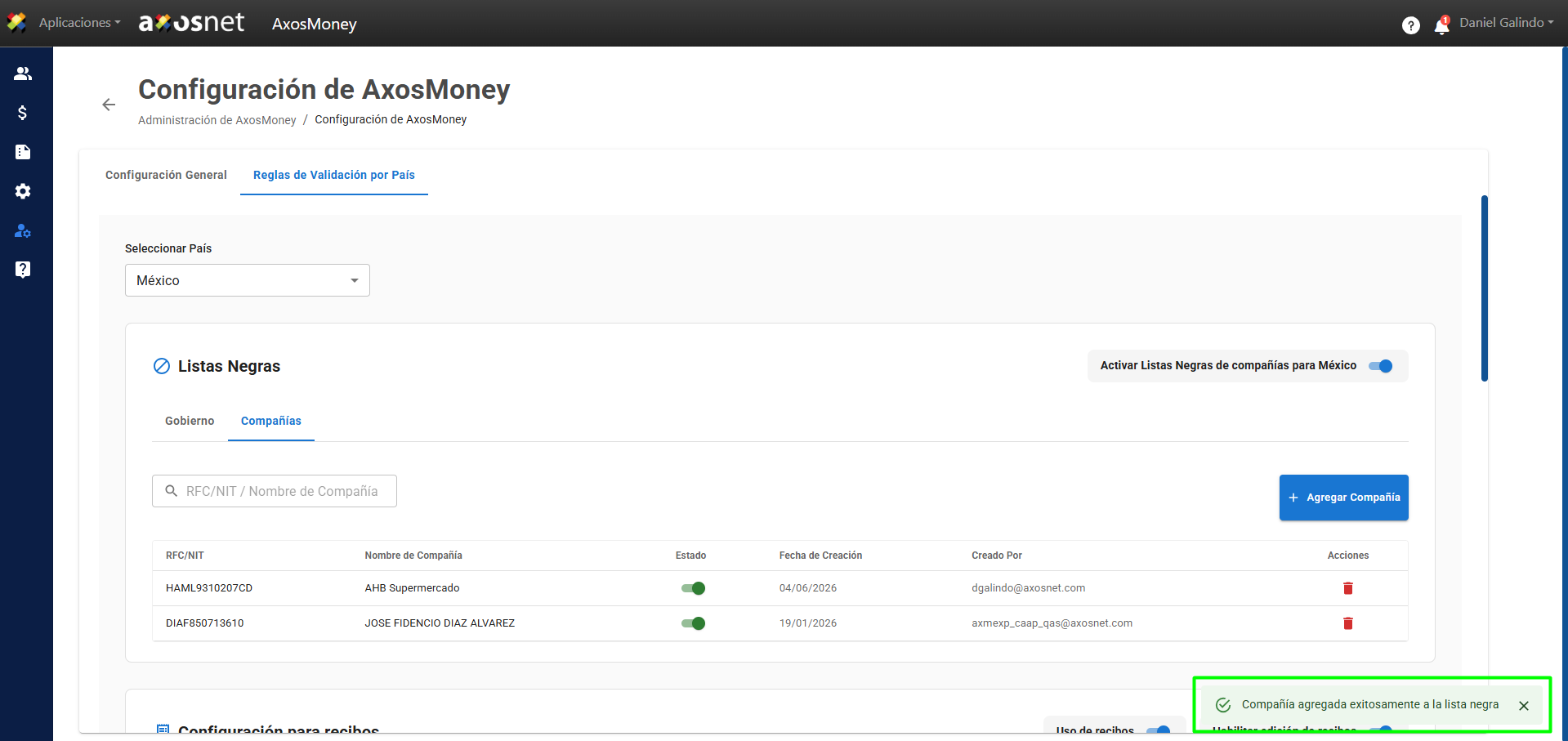This screenshot has height=741, width=1568.
Task: Click the help question mark in top bar
Action: point(1410,25)
